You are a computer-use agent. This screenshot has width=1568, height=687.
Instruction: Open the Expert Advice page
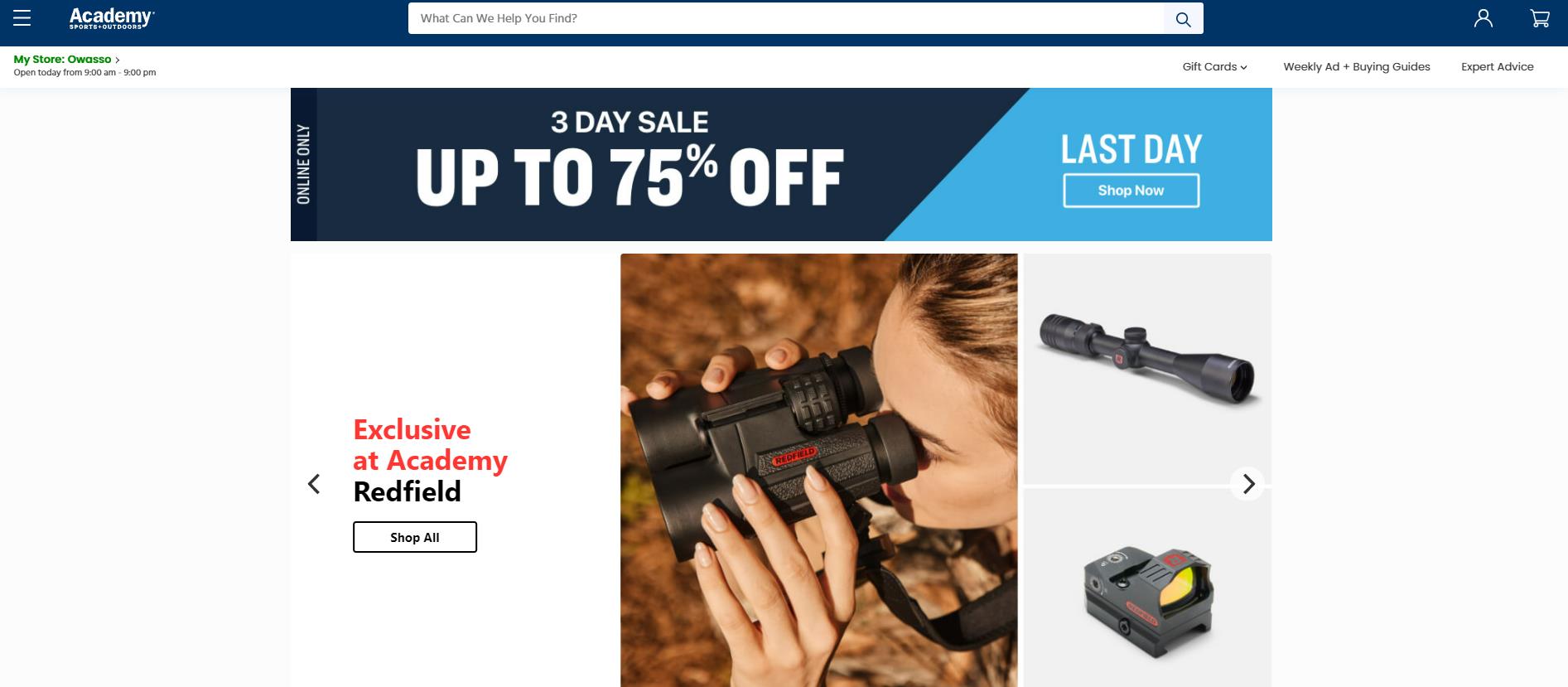pyautogui.click(x=1497, y=67)
